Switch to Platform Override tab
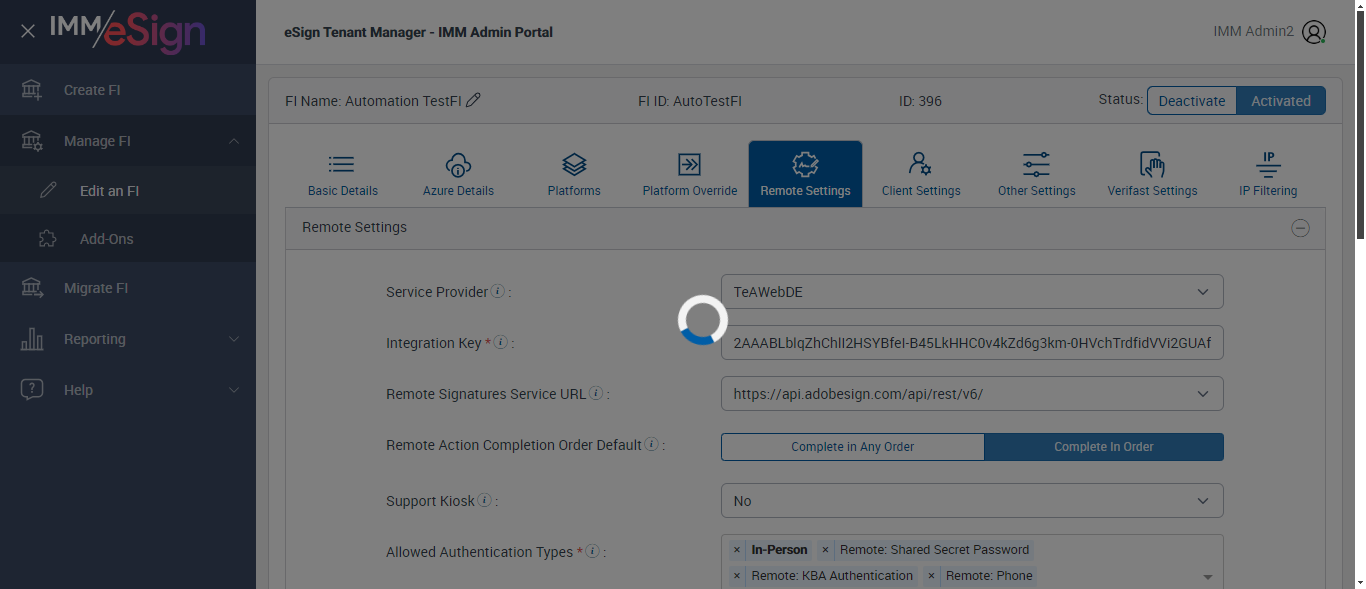Viewport: 1366px width, 589px height. coord(690,174)
